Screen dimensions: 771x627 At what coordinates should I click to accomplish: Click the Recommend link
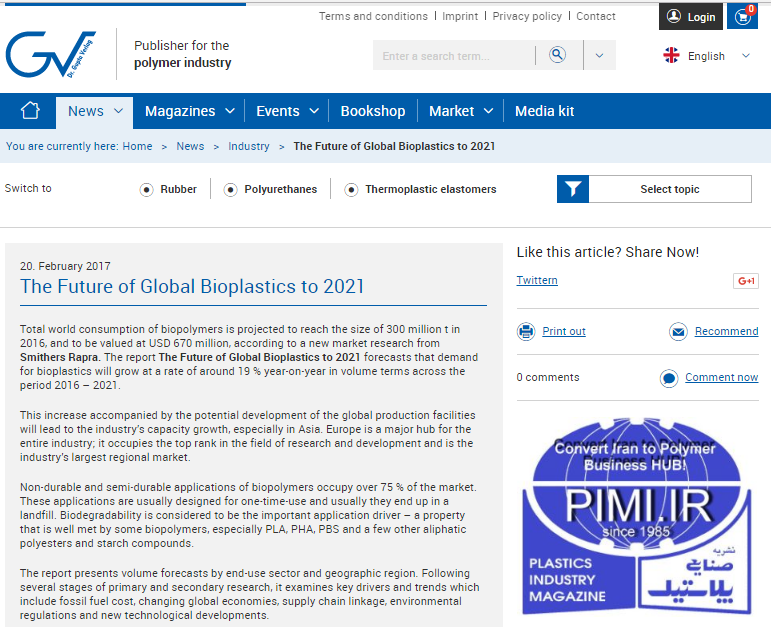tap(726, 331)
